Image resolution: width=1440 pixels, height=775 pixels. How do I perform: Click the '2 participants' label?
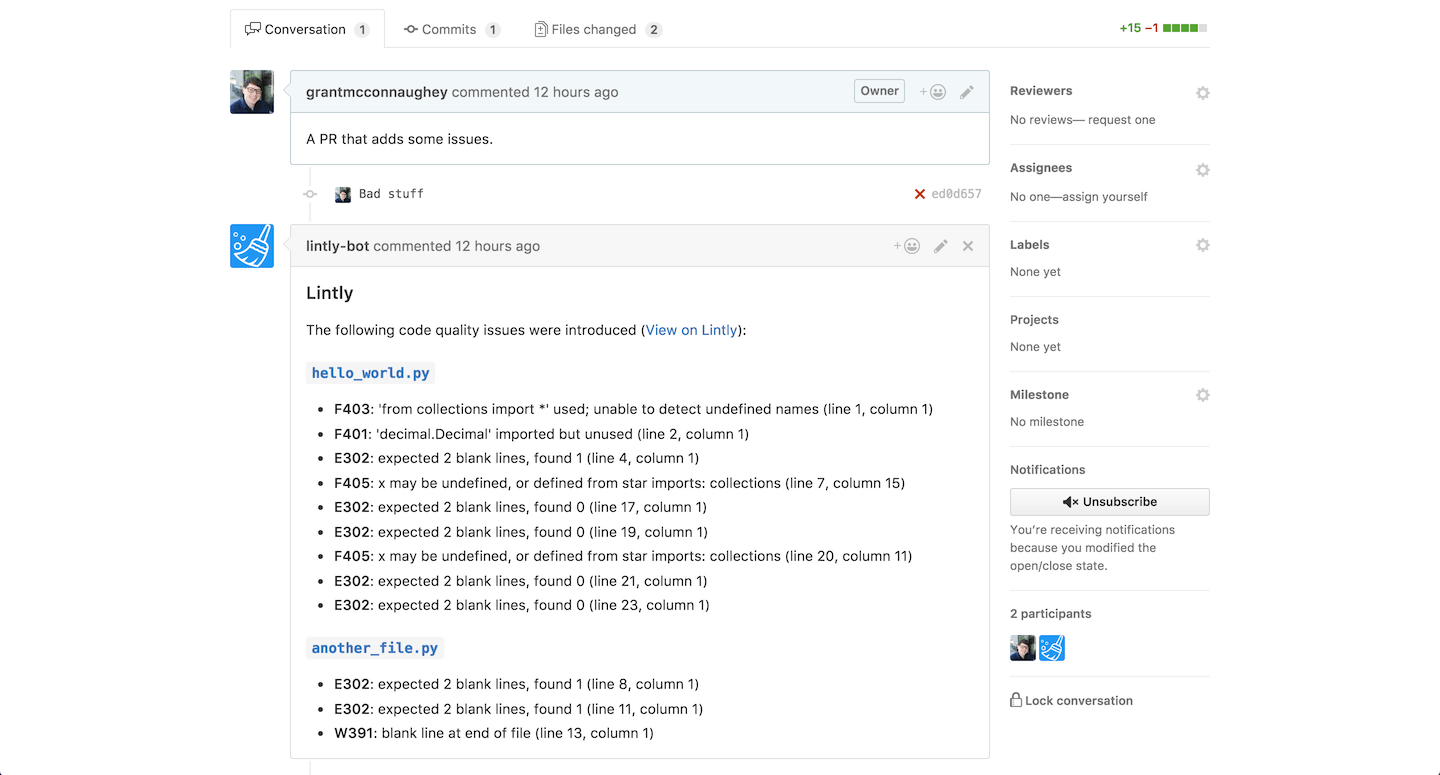(x=1051, y=614)
